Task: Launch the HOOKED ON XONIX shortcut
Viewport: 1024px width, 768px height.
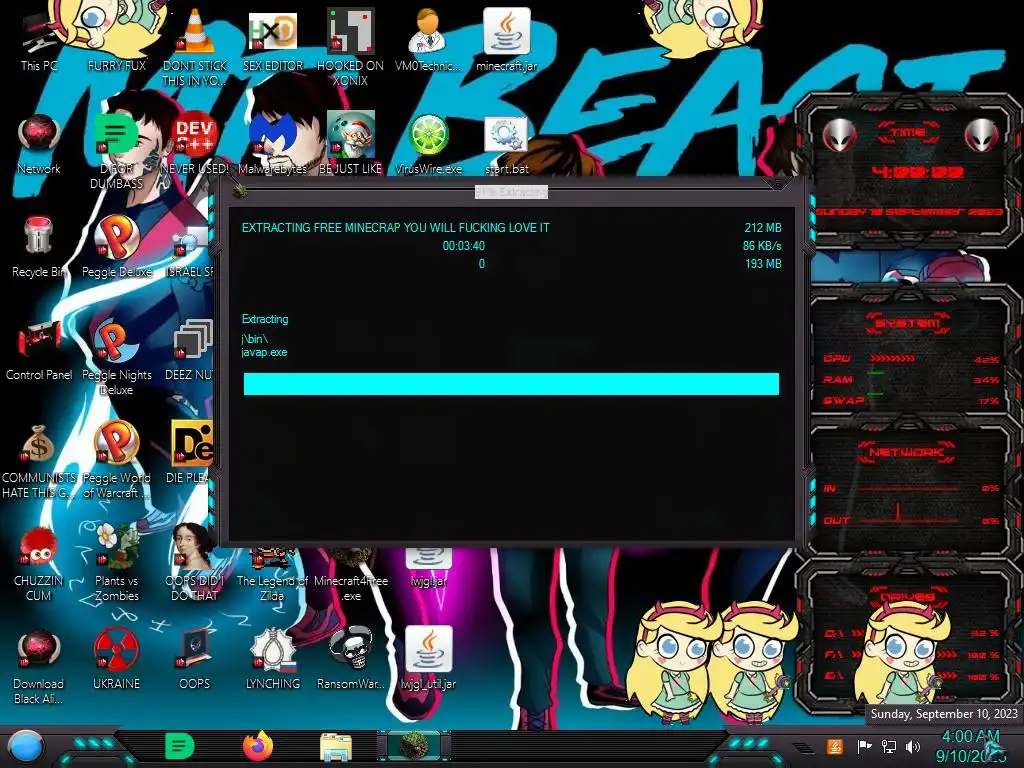Action: [x=350, y=46]
